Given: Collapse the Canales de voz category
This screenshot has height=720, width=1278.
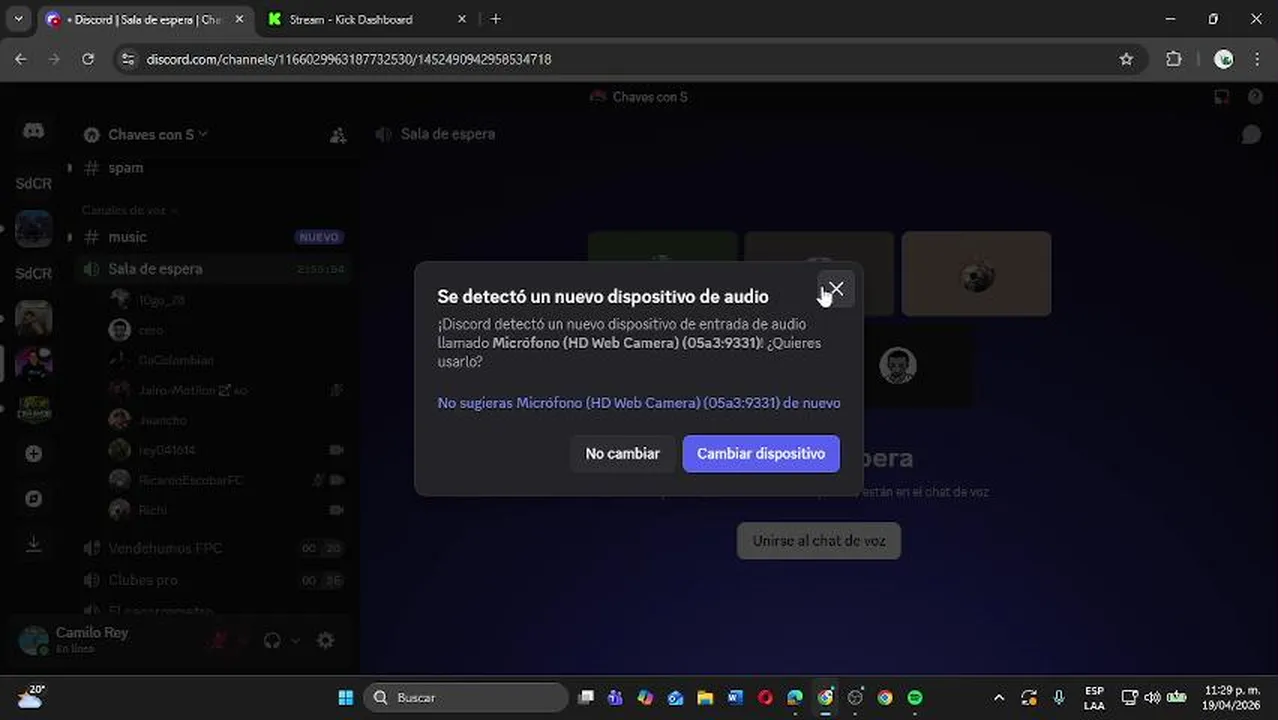Looking at the screenshot, I should (x=130, y=210).
